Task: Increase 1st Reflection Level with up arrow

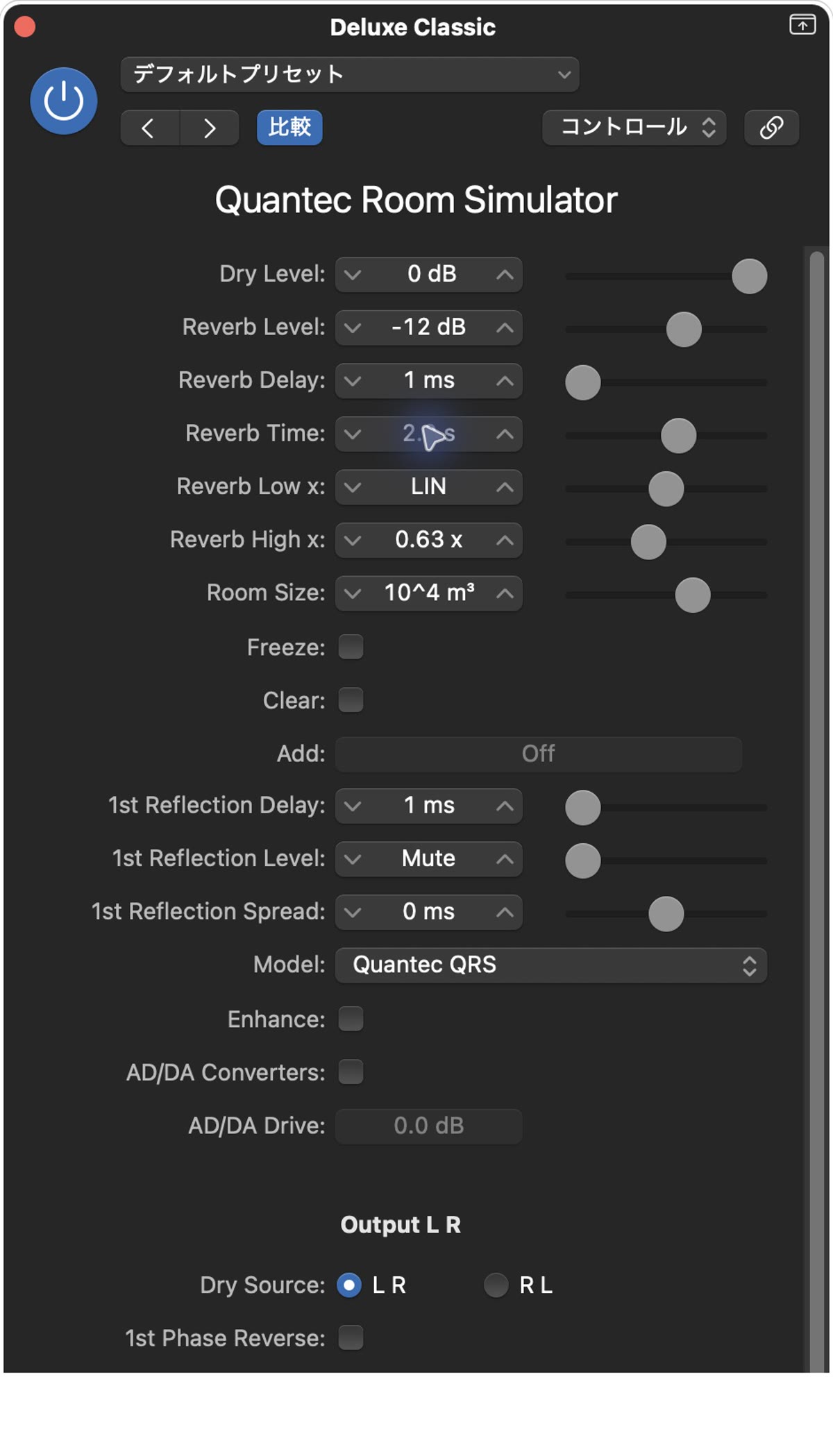Action: (505, 859)
